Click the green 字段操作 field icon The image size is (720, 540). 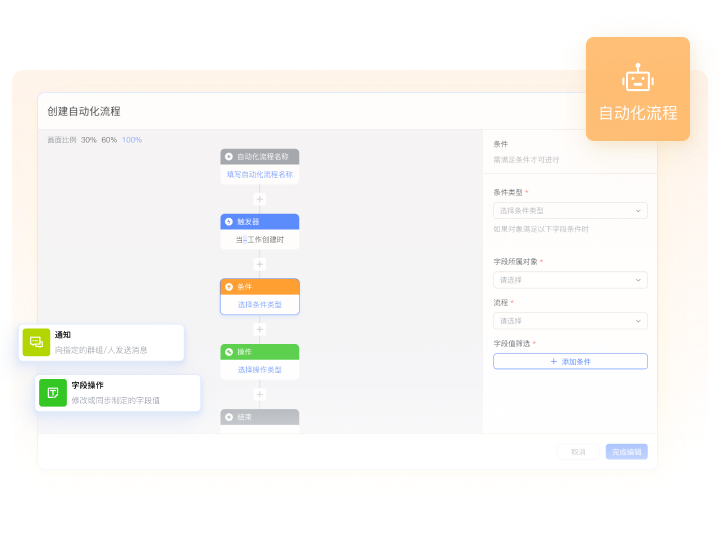pyautogui.click(x=53, y=393)
